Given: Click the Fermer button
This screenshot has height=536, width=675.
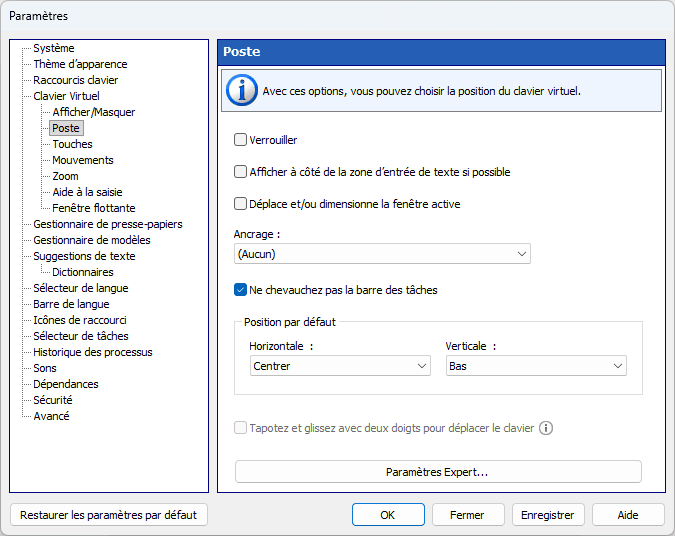Looking at the screenshot, I should 468,515.
